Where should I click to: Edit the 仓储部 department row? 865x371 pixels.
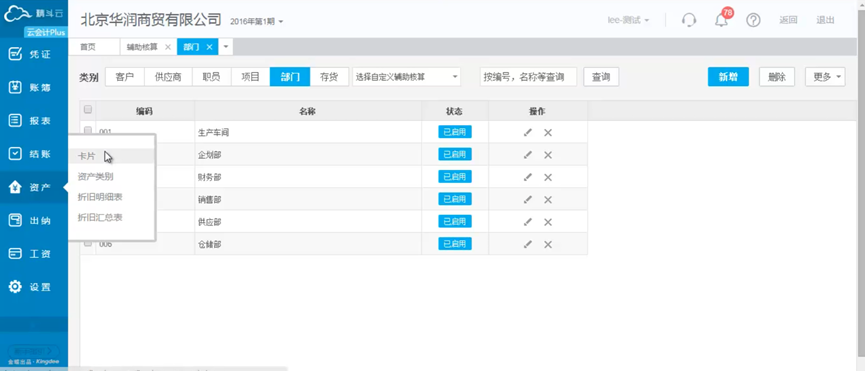click(528, 244)
